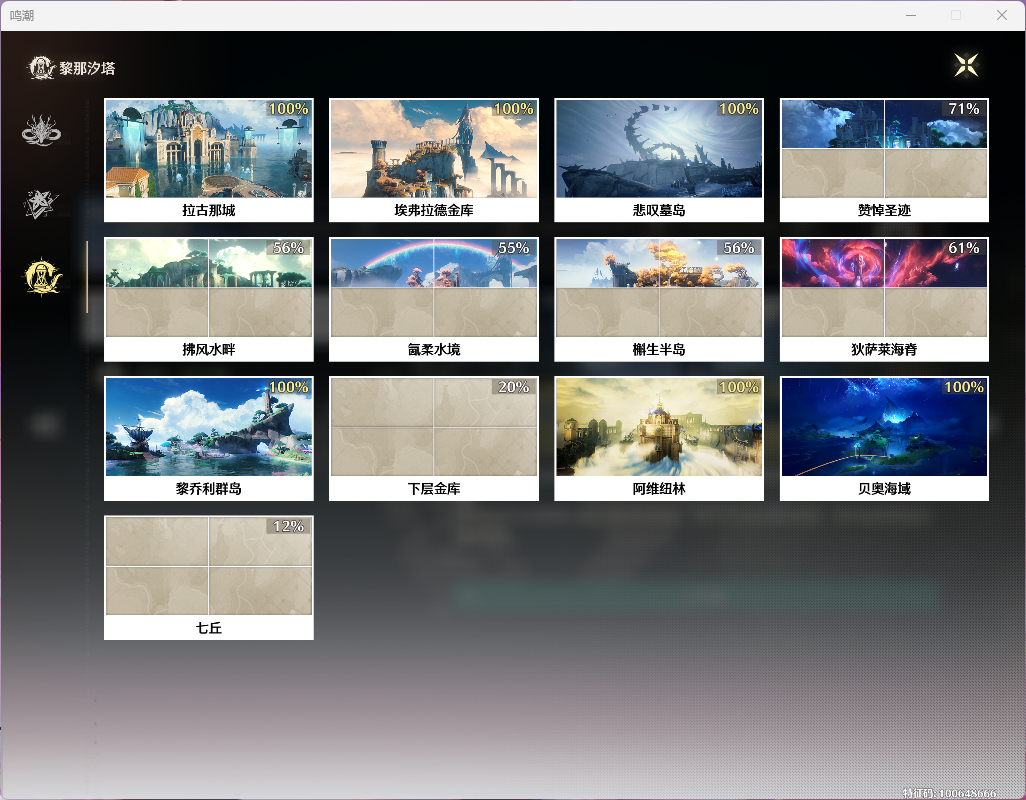
Task: Open the 槲生半岛 area card
Action: click(x=659, y=300)
